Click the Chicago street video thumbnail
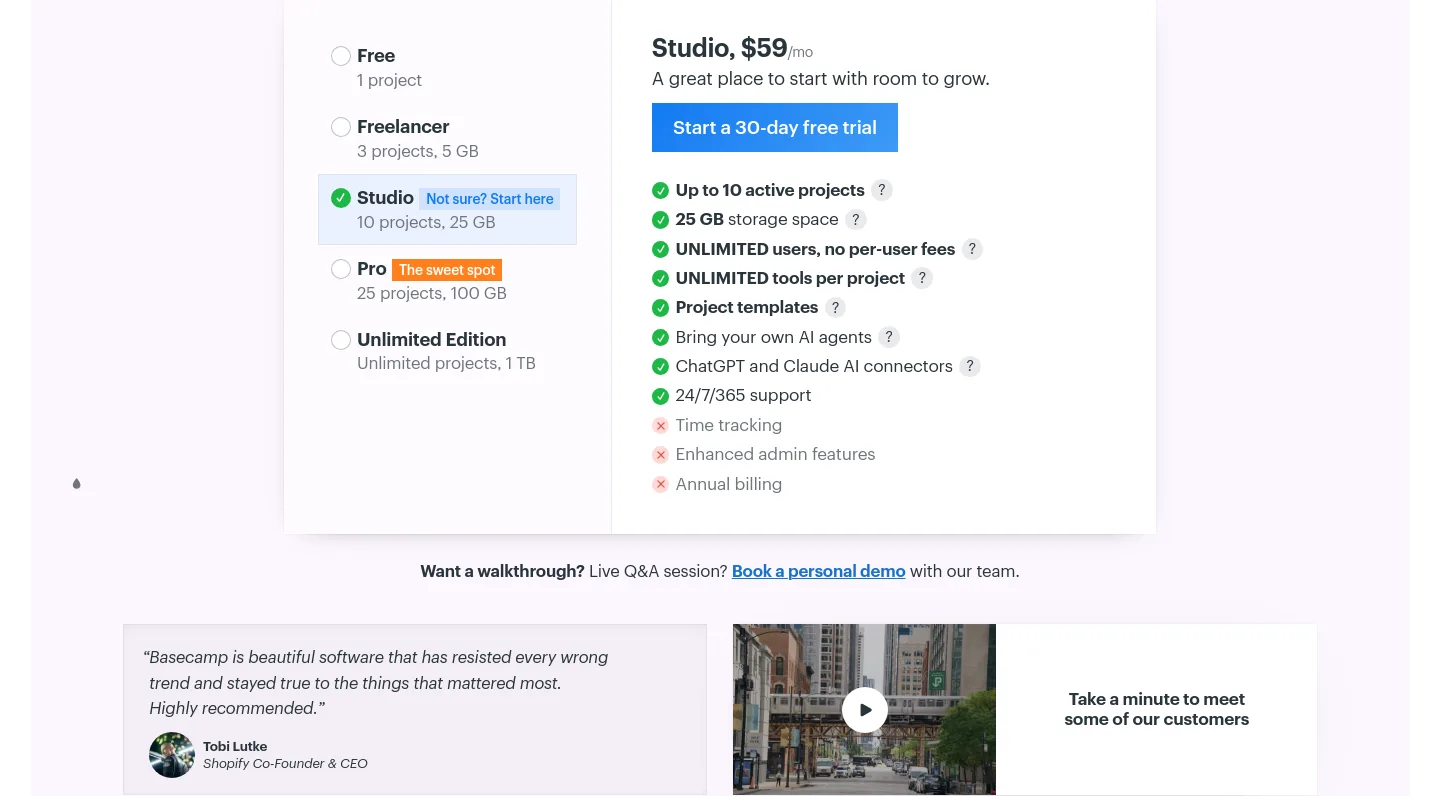This screenshot has width=1440, height=796. pyautogui.click(x=864, y=710)
